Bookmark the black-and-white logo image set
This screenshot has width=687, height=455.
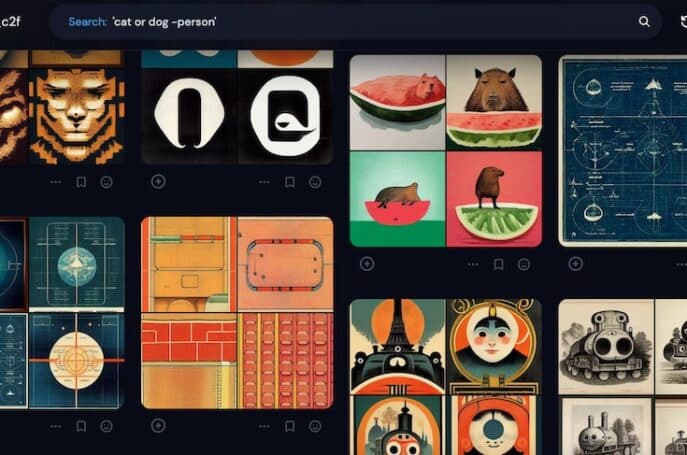click(x=290, y=182)
